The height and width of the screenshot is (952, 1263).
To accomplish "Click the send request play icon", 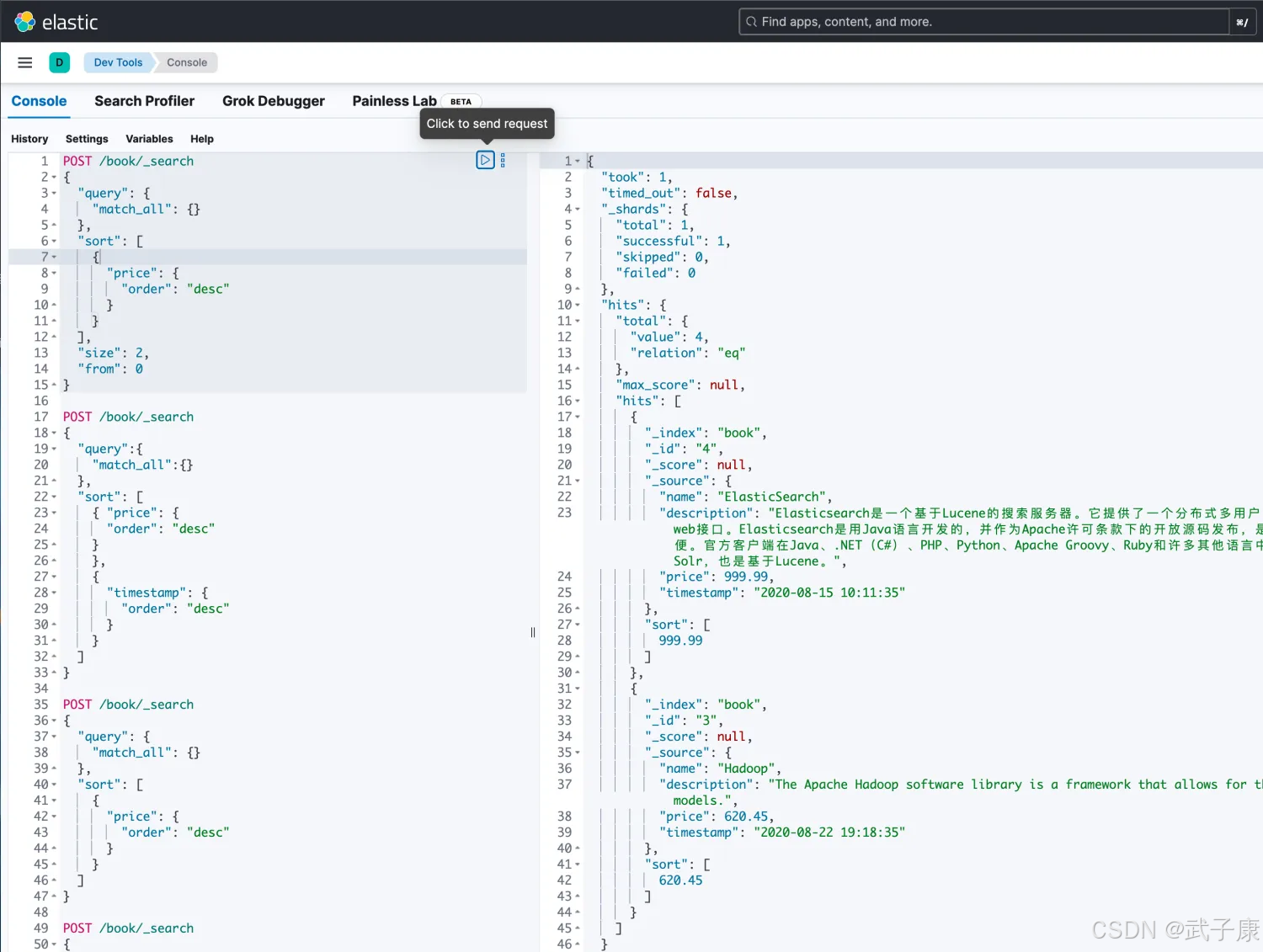I will (x=485, y=160).
